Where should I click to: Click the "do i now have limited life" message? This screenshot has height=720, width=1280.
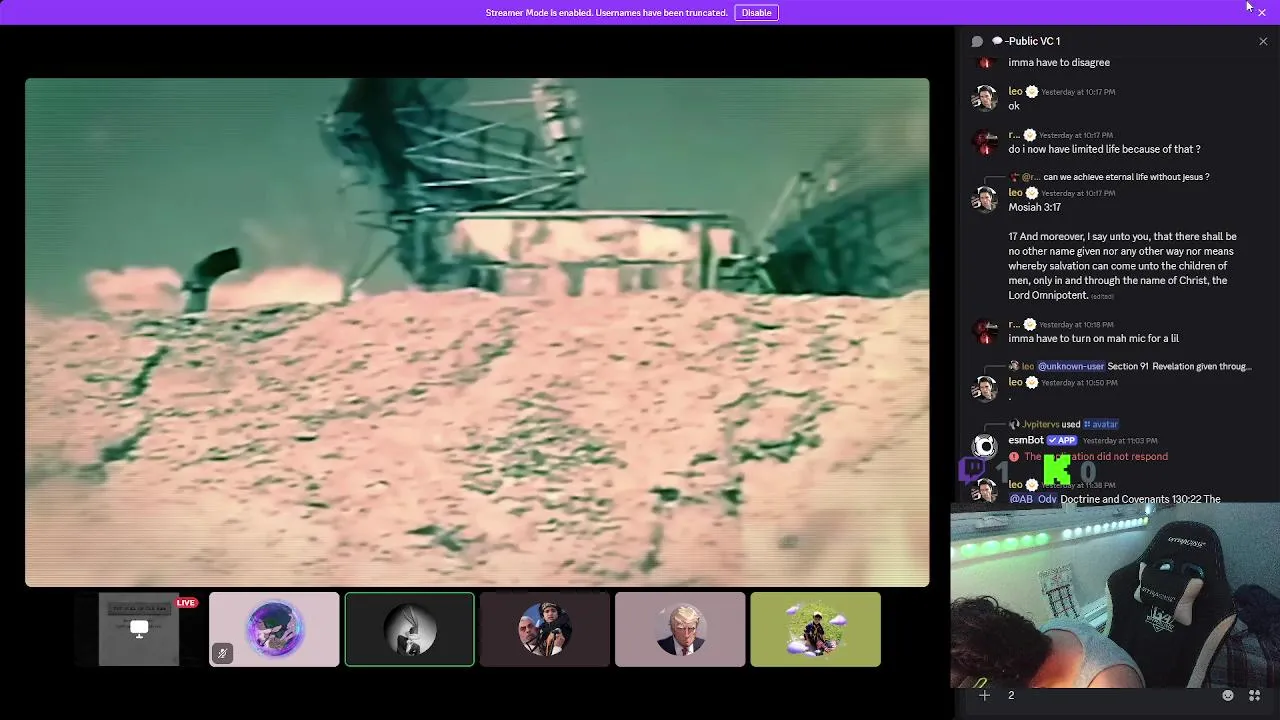1104,149
